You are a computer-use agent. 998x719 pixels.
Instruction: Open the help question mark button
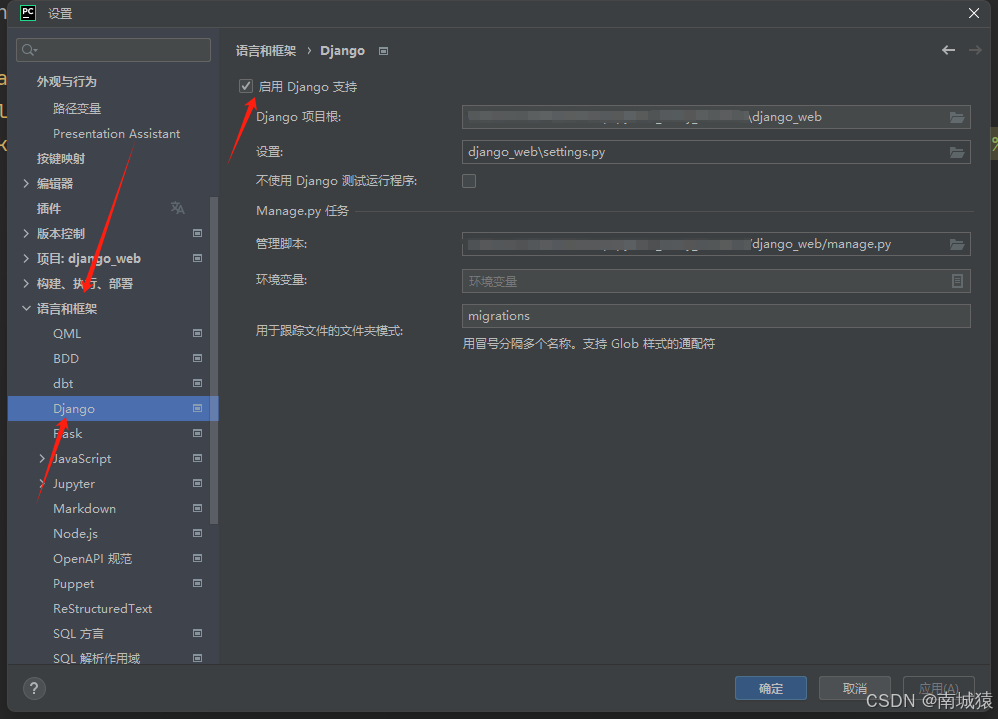[x=34, y=688]
